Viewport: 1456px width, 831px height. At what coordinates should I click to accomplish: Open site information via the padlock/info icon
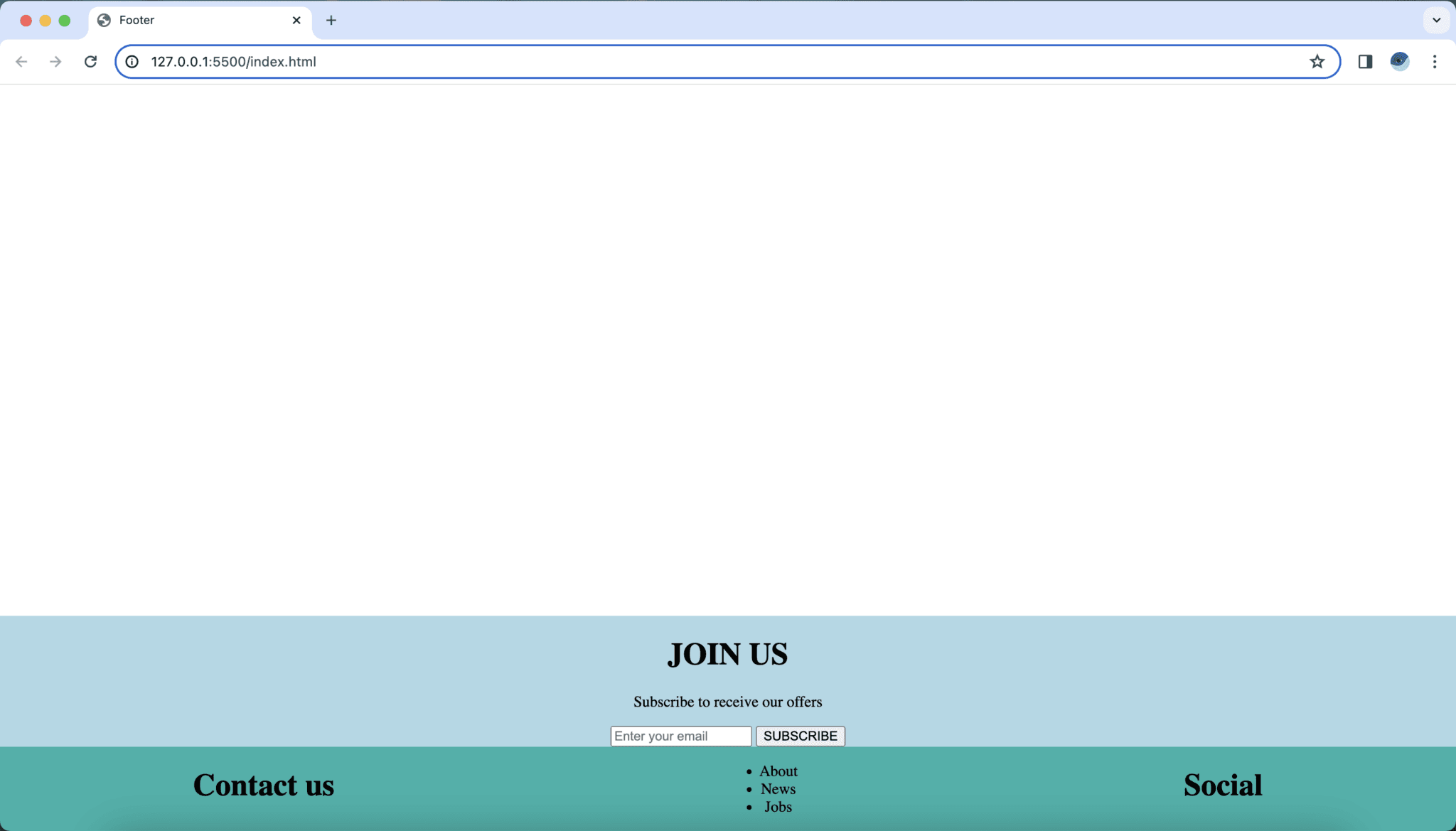(x=132, y=62)
